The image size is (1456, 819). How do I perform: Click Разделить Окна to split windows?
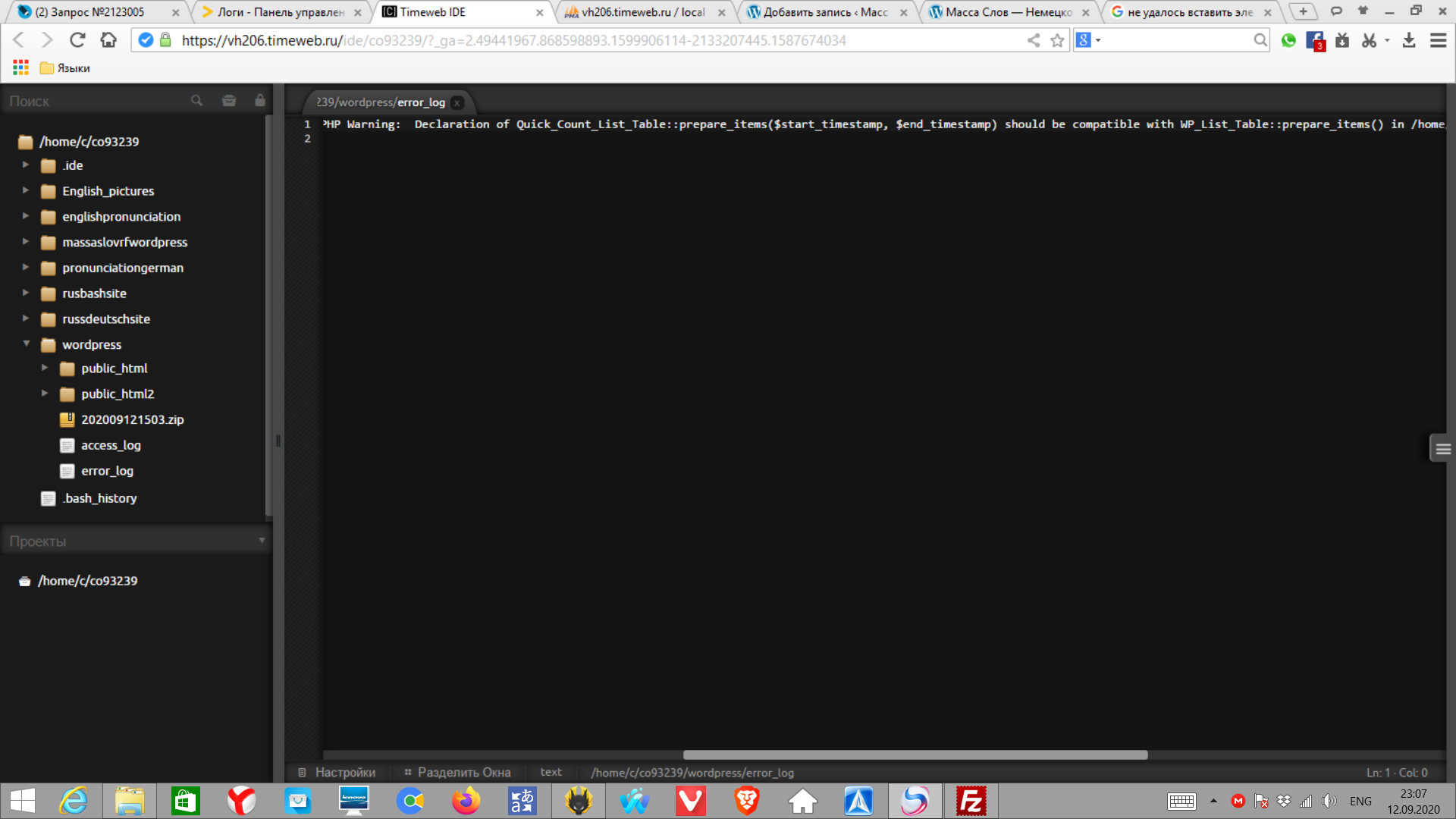pos(463,772)
